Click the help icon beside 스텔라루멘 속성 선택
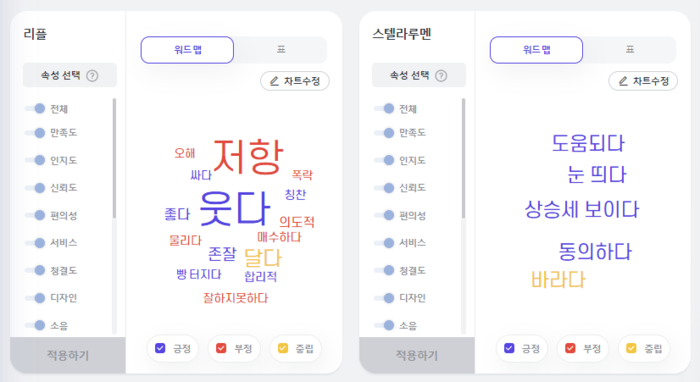The height and width of the screenshot is (382, 700). coord(441,76)
